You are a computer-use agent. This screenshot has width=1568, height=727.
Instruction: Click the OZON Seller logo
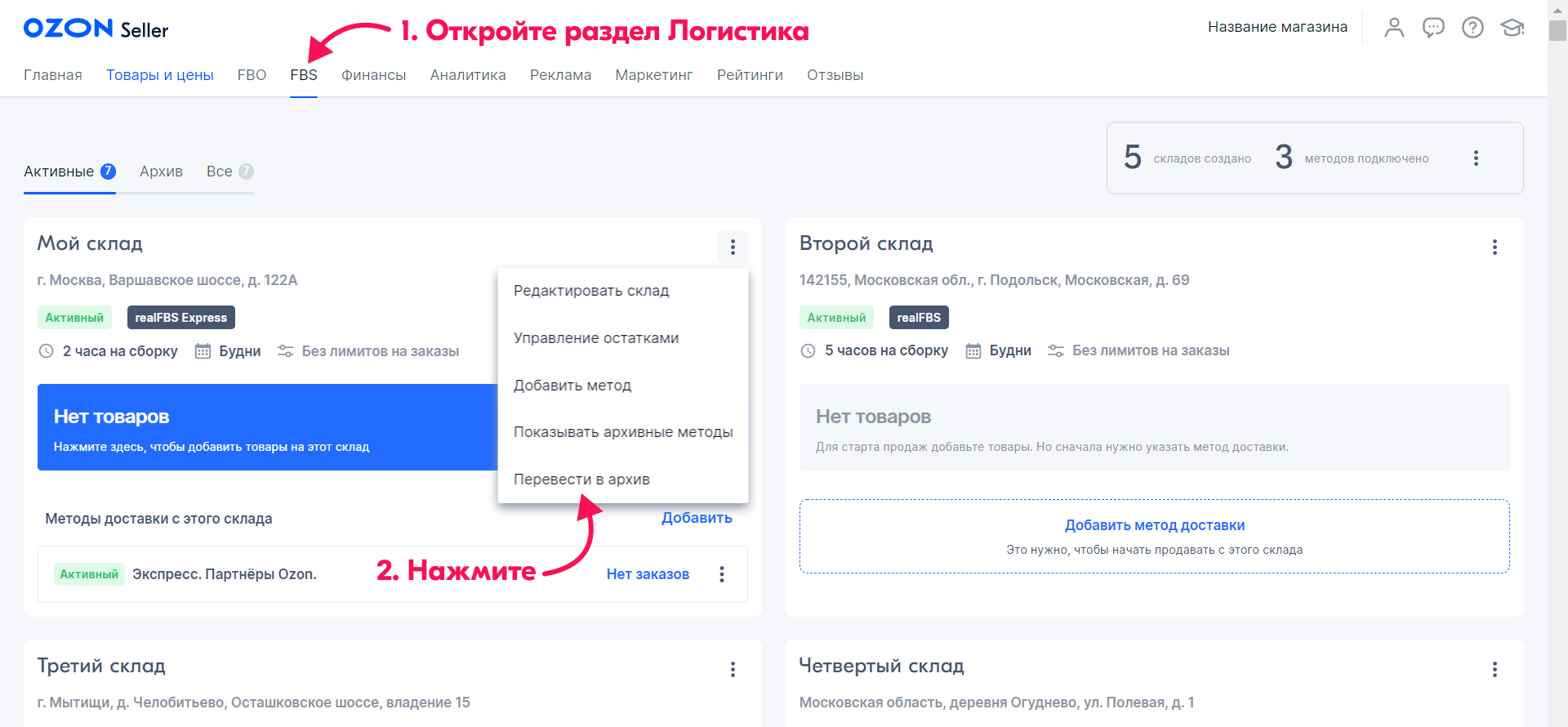(x=96, y=29)
